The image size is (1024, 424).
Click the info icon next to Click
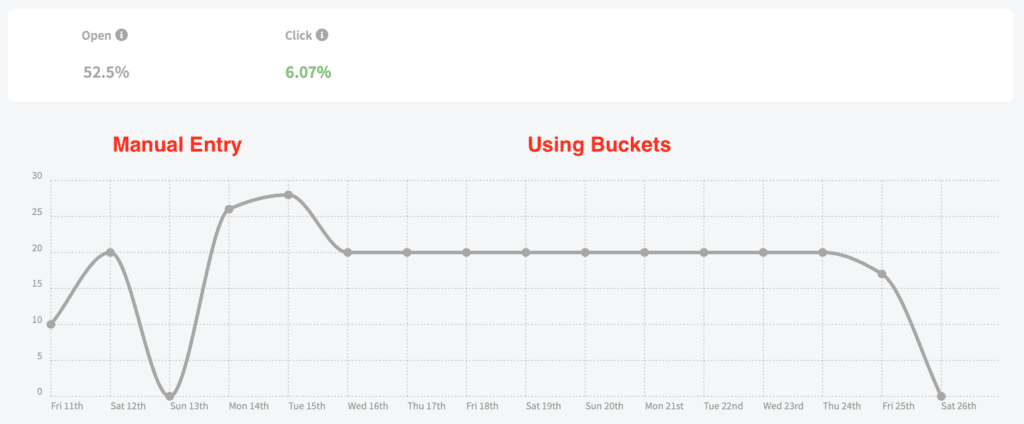click(322, 35)
